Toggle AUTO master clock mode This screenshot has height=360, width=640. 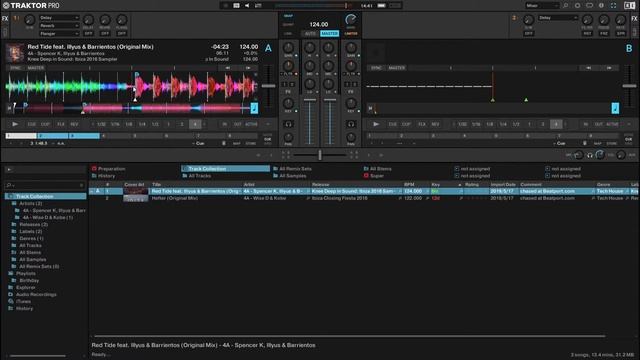tap(310, 33)
